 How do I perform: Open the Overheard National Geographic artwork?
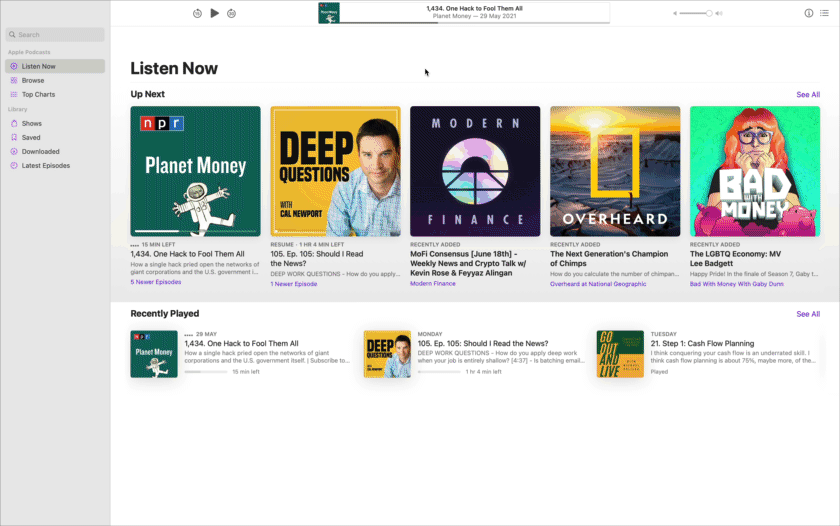pyautogui.click(x=615, y=171)
